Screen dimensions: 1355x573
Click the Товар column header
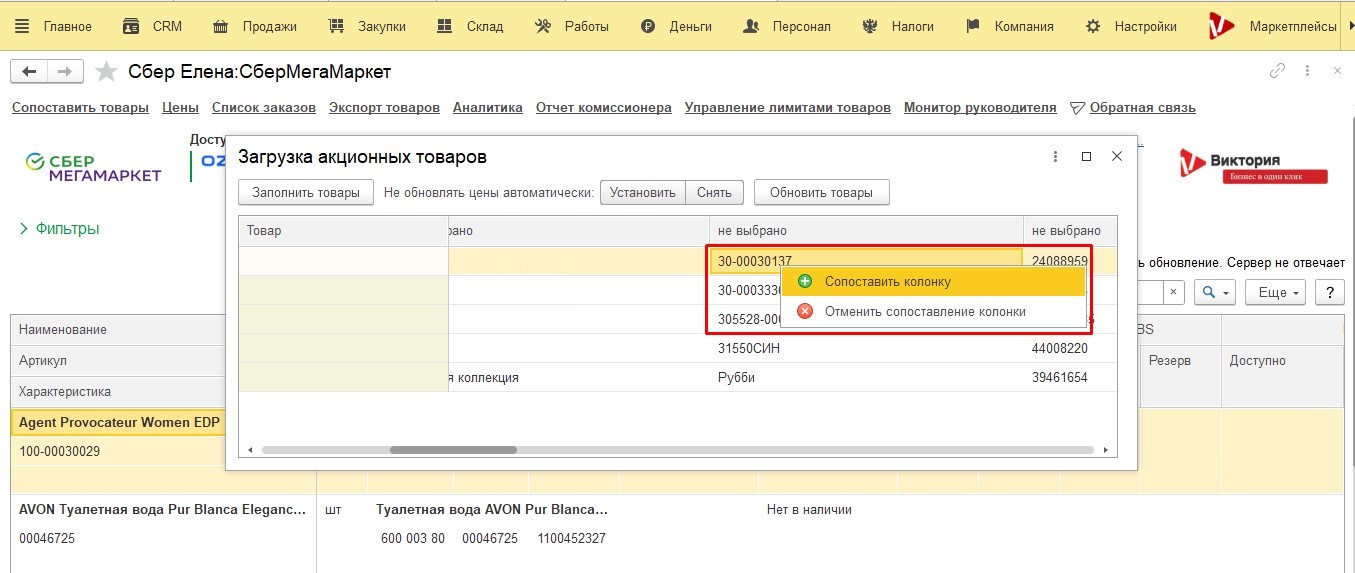343,230
